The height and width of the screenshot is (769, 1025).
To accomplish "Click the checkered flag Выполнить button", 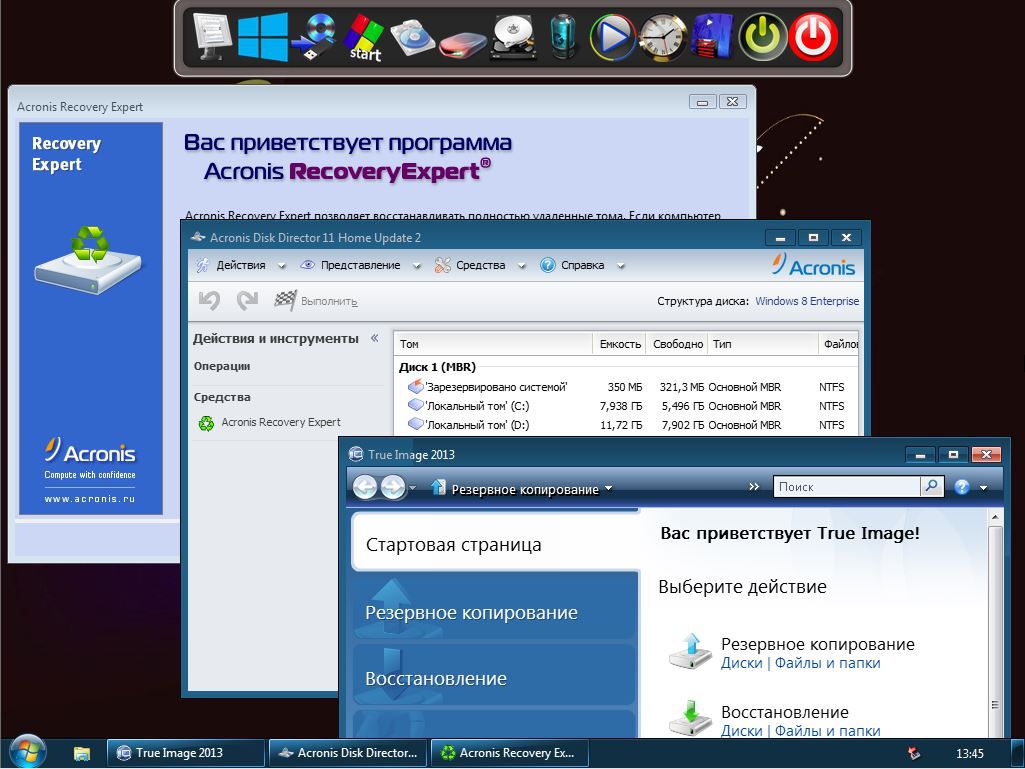I will point(316,301).
